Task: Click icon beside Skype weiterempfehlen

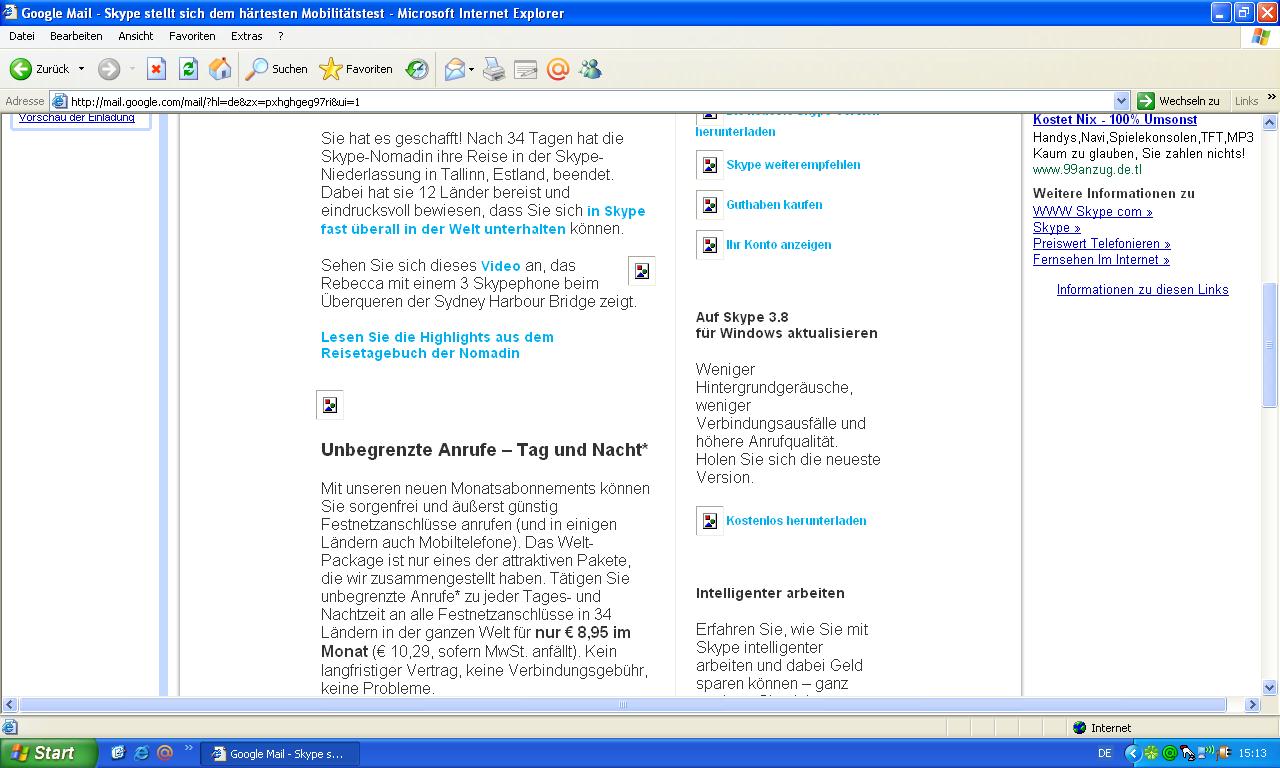Action: coord(710,165)
